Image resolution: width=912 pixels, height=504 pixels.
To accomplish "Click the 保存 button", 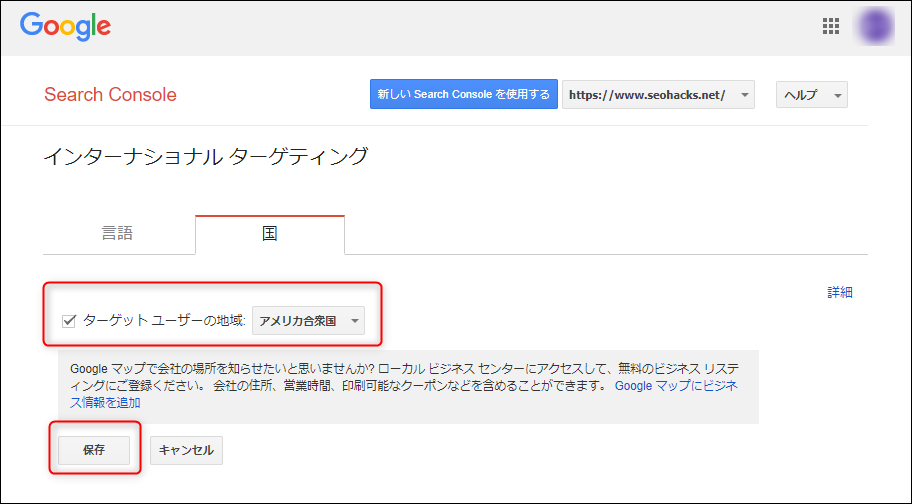I will tap(94, 450).
